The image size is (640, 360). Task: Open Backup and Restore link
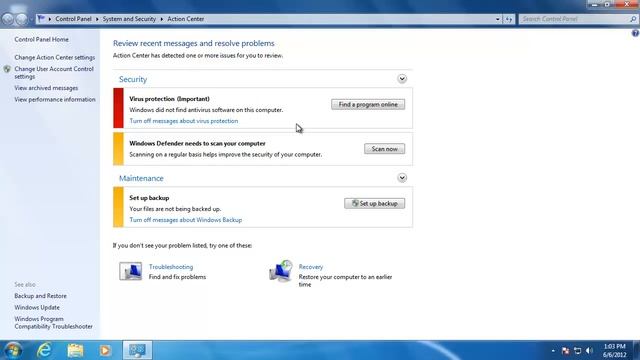[x=40, y=296]
